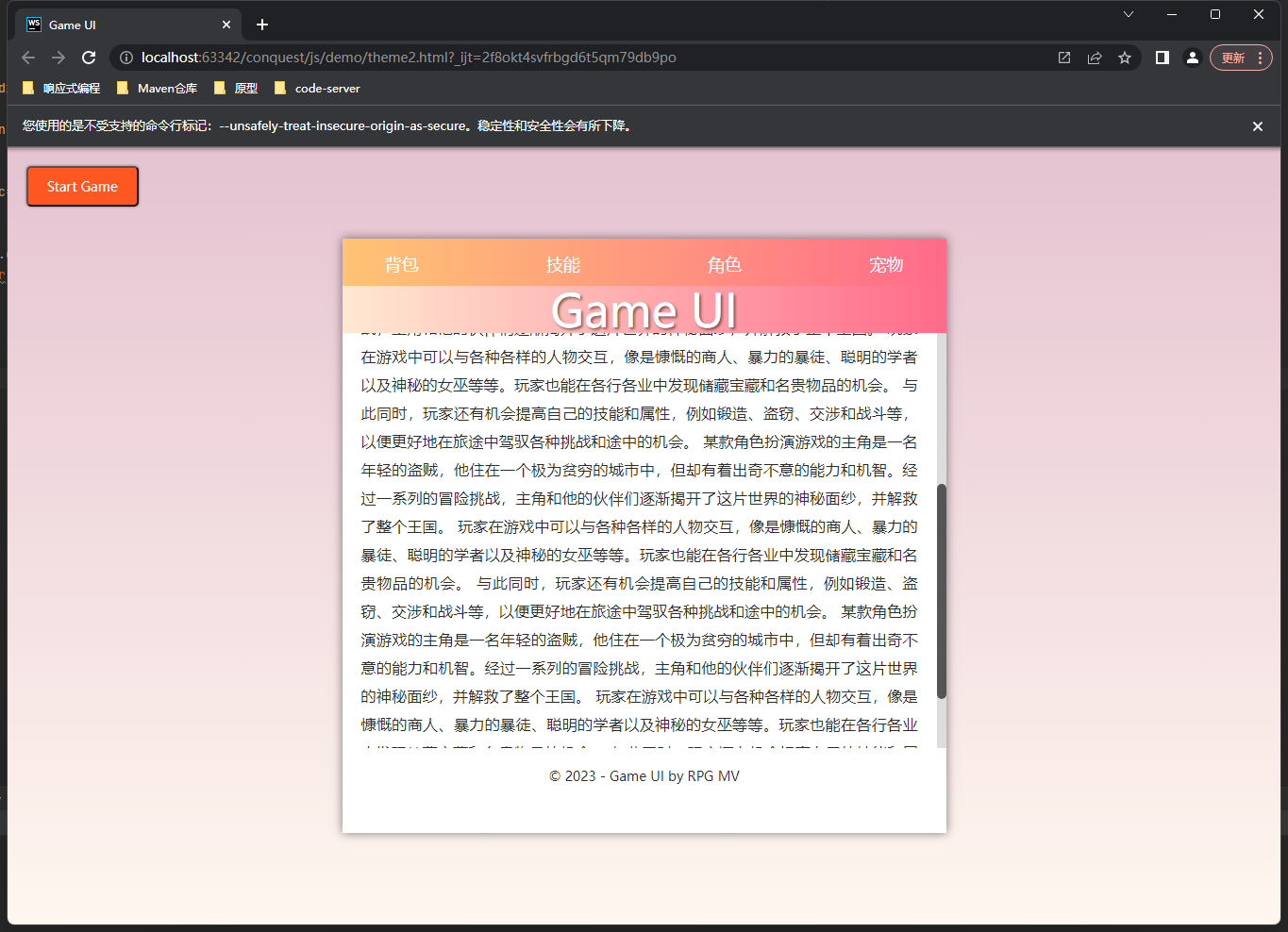This screenshot has width=1288, height=932.
Task: Switch to the 角色 tab
Action: pos(725,265)
